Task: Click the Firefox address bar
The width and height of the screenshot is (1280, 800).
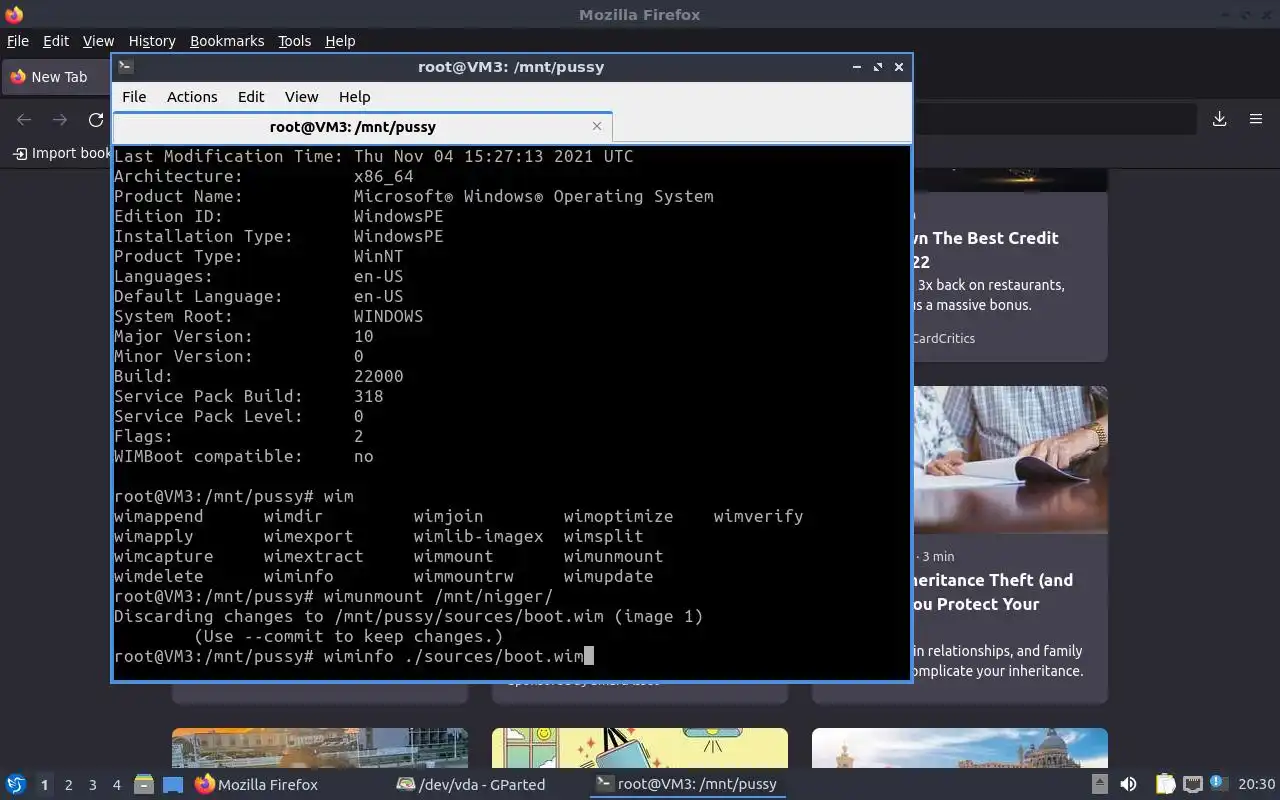Action: tap(1054, 119)
